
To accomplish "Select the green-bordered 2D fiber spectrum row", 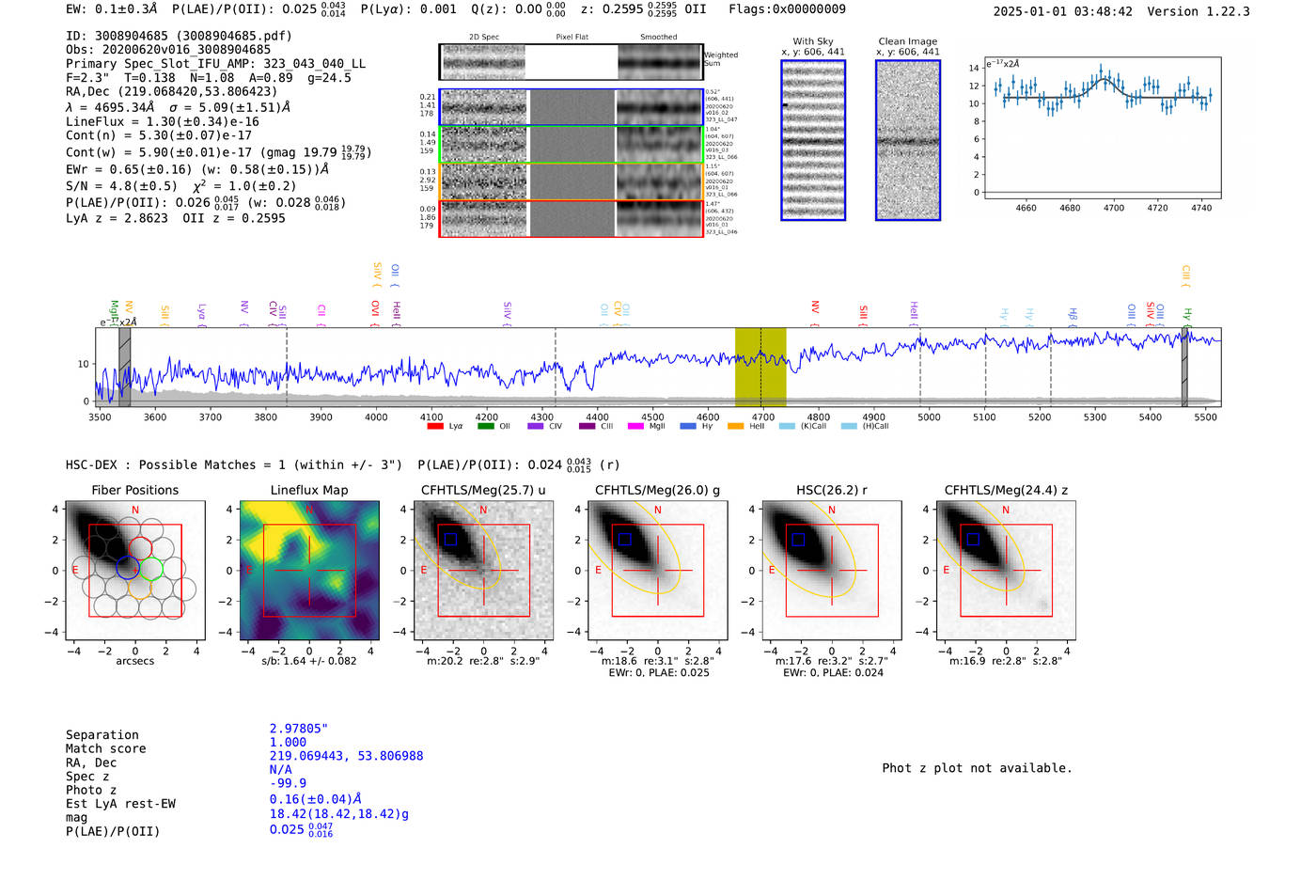I will tap(572, 145).
